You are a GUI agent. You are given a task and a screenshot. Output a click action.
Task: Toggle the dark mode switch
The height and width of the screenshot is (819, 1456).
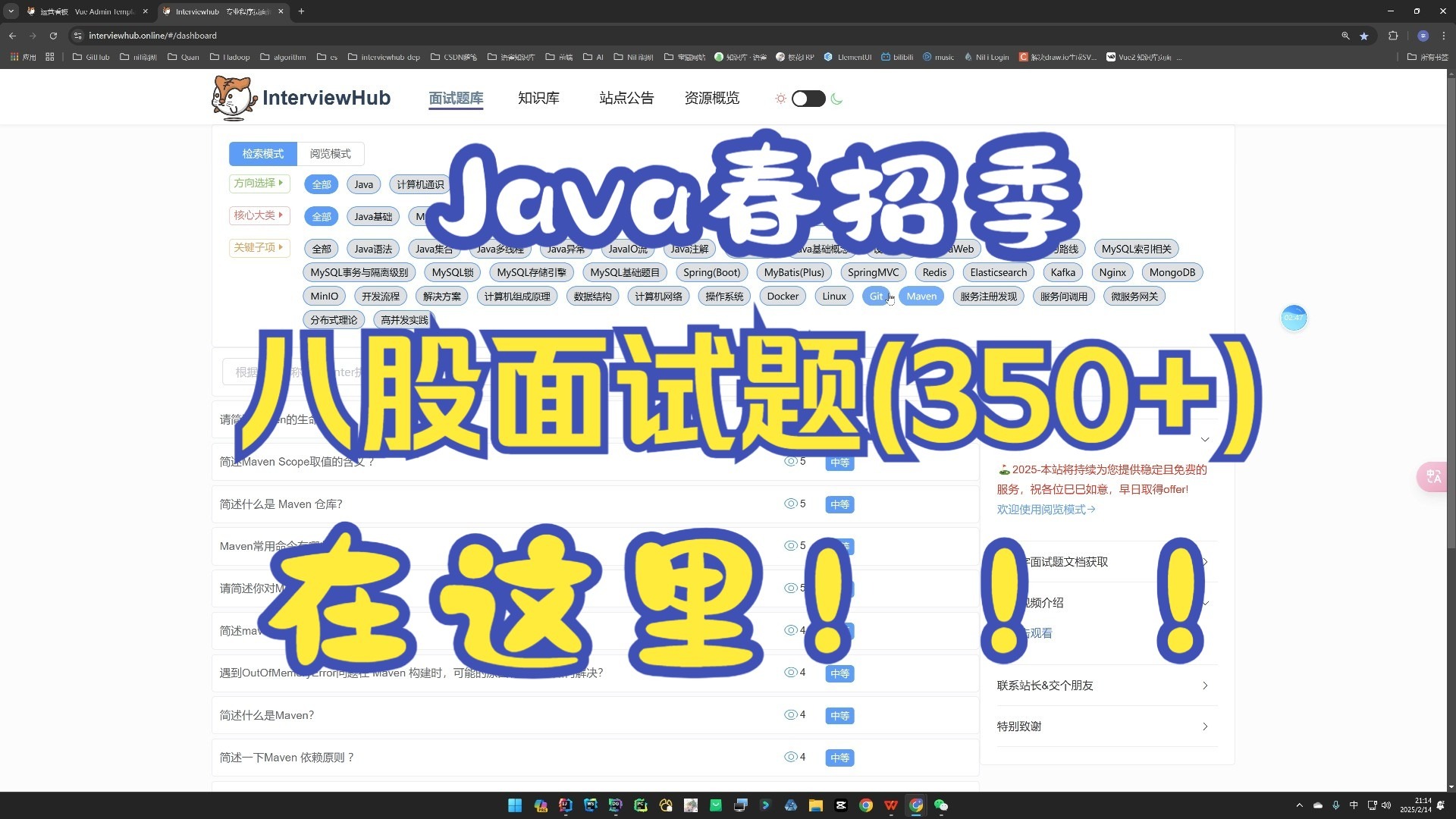[808, 99]
